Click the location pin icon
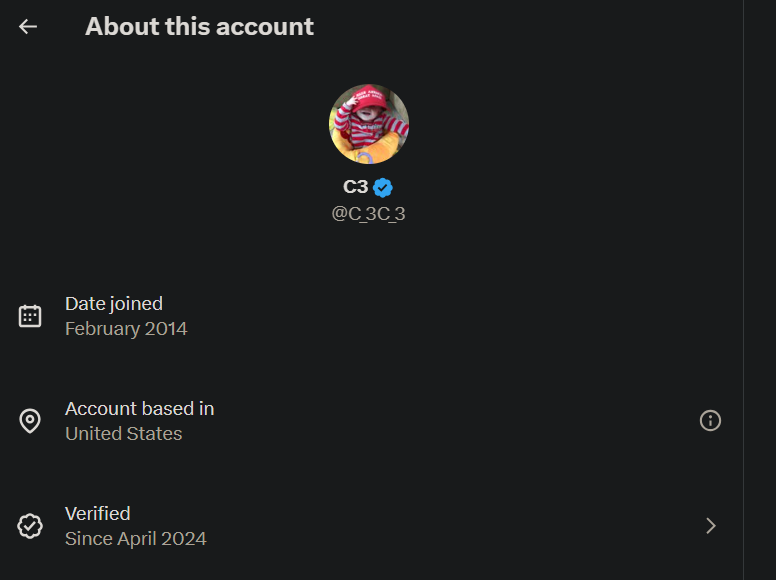Screen dimensions: 776x580 30,421
